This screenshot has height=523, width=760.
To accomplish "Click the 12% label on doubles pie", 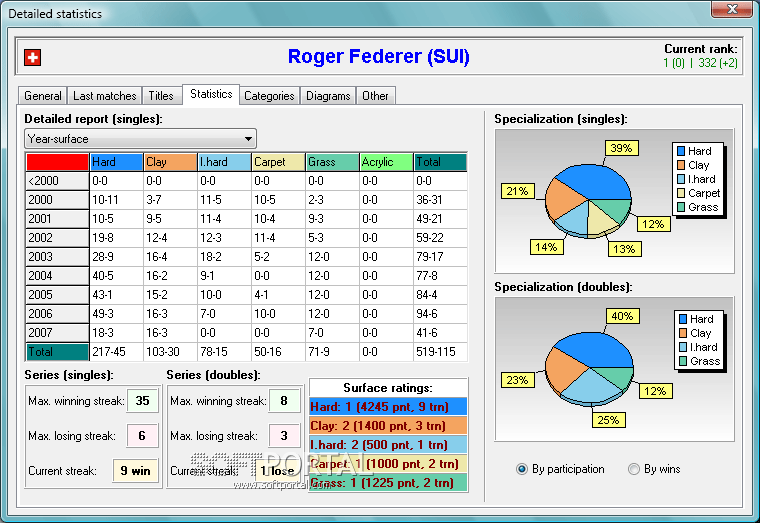I will [x=655, y=391].
